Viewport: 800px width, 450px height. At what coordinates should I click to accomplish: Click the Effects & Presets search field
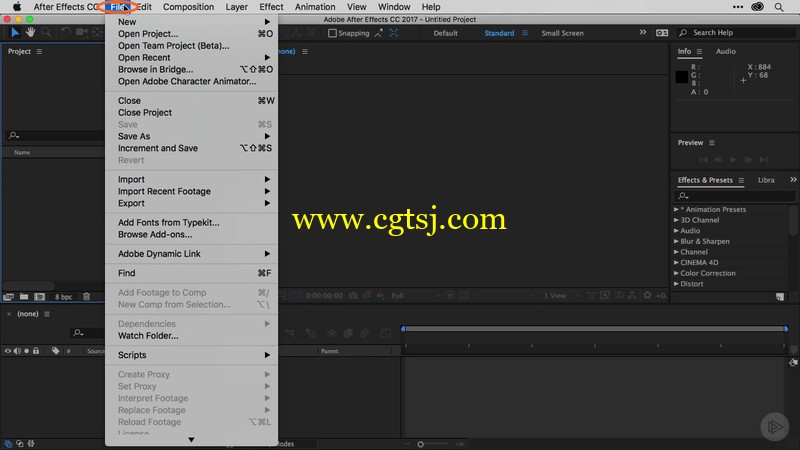point(735,196)
